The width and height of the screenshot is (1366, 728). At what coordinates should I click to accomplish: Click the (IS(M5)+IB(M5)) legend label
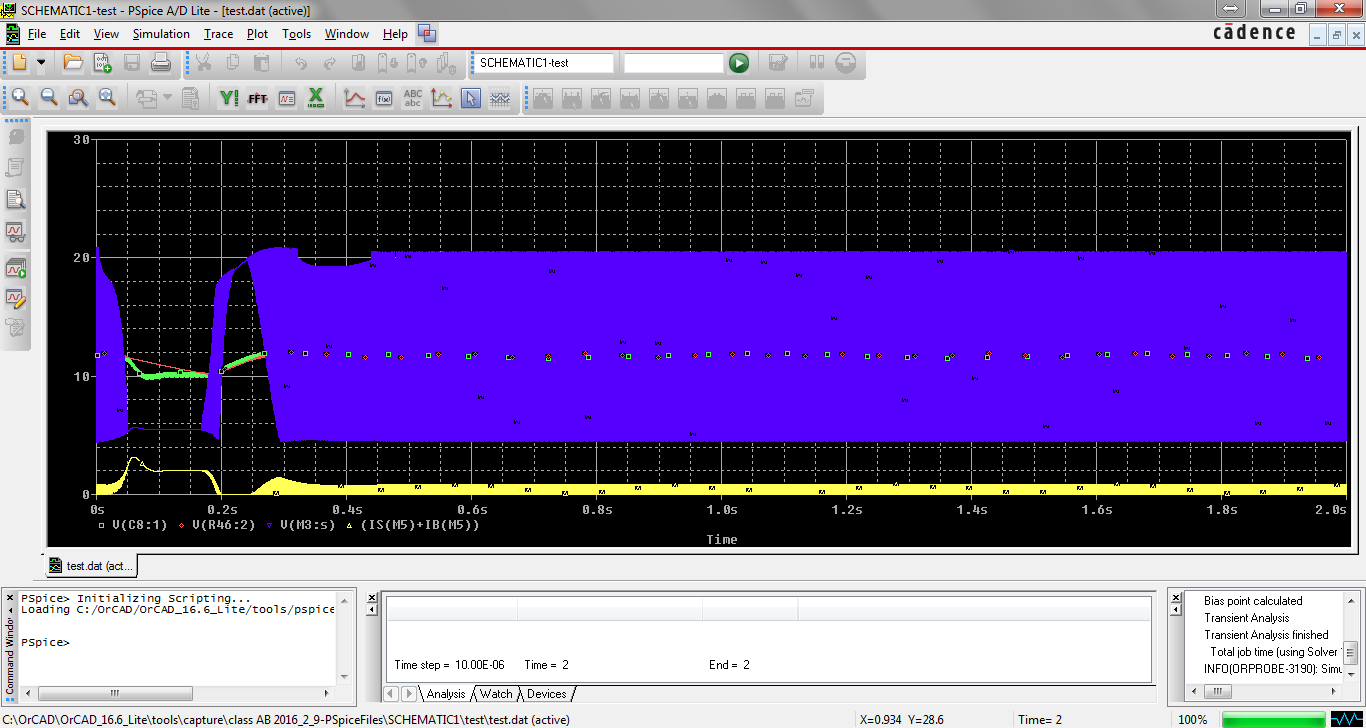(x=420, y=524)
